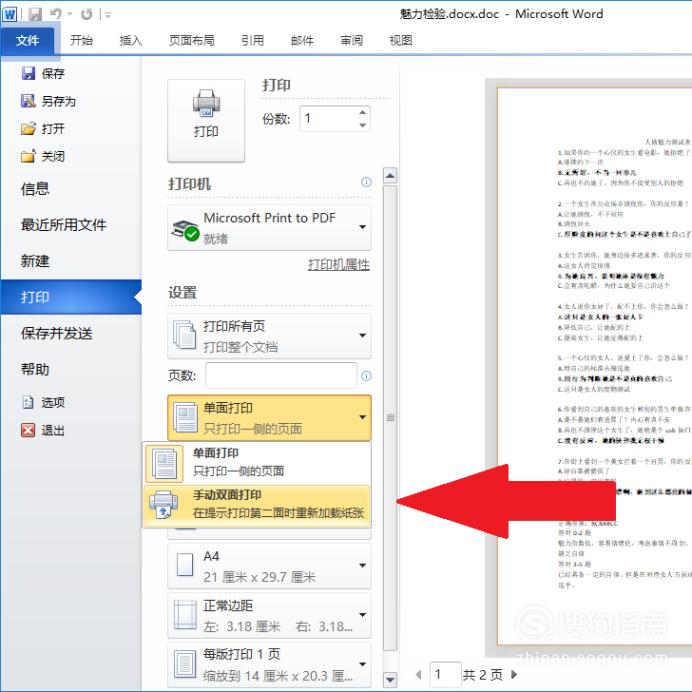Open the 帮助 backstage section
The height and width of the screenshot is (692, 692).
(x=35, y=369)
